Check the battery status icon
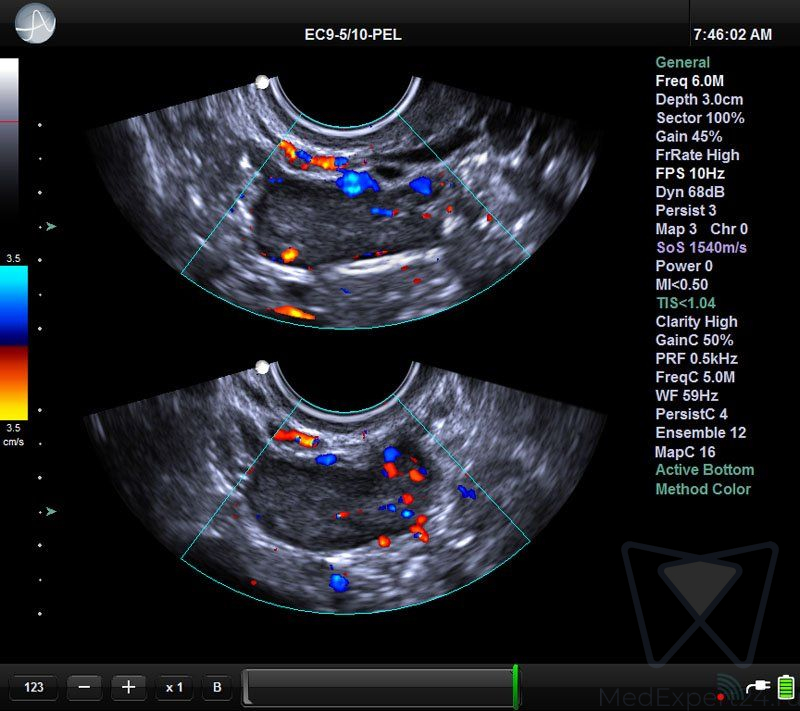The height and width of the screenshot is (711, 800). point(786,687)
